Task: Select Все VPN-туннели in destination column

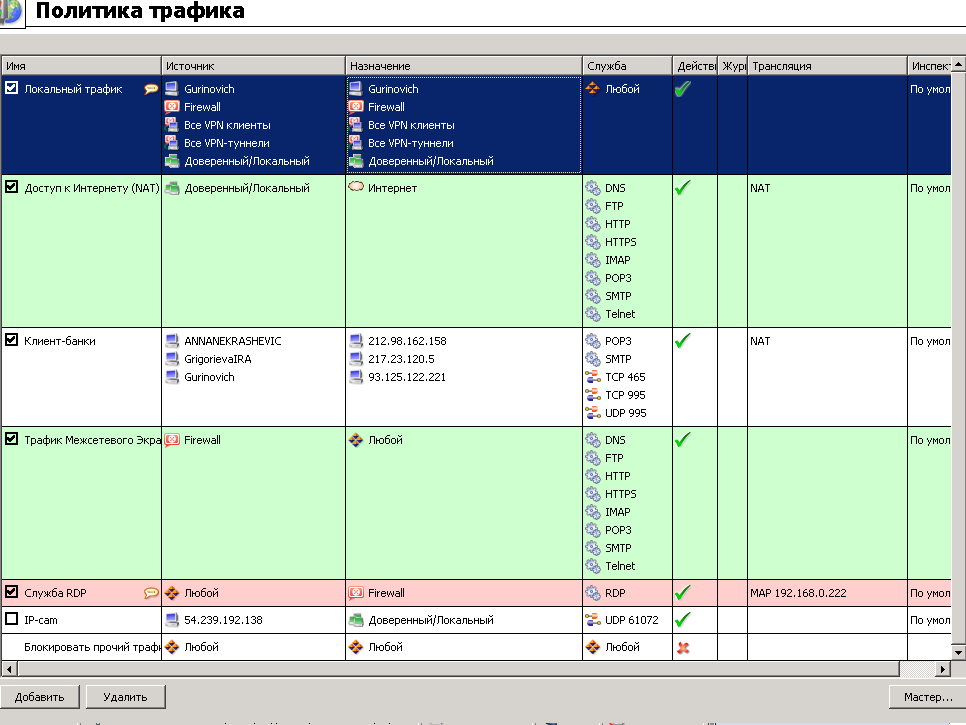Action: (x=411, y=142)
